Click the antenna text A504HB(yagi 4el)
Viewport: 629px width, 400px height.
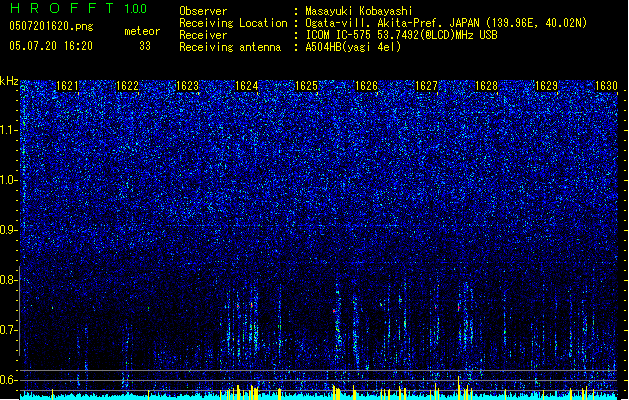pyautogui.click(x=353, y=47)
